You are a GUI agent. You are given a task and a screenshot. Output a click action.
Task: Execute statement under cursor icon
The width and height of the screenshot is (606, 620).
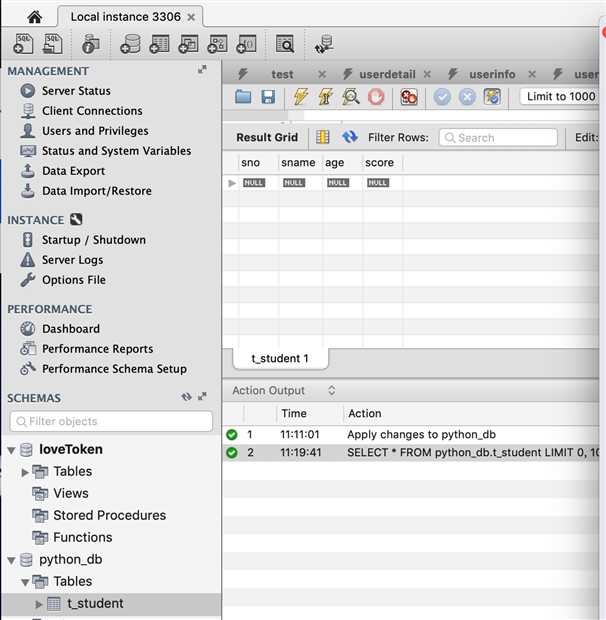325,96
